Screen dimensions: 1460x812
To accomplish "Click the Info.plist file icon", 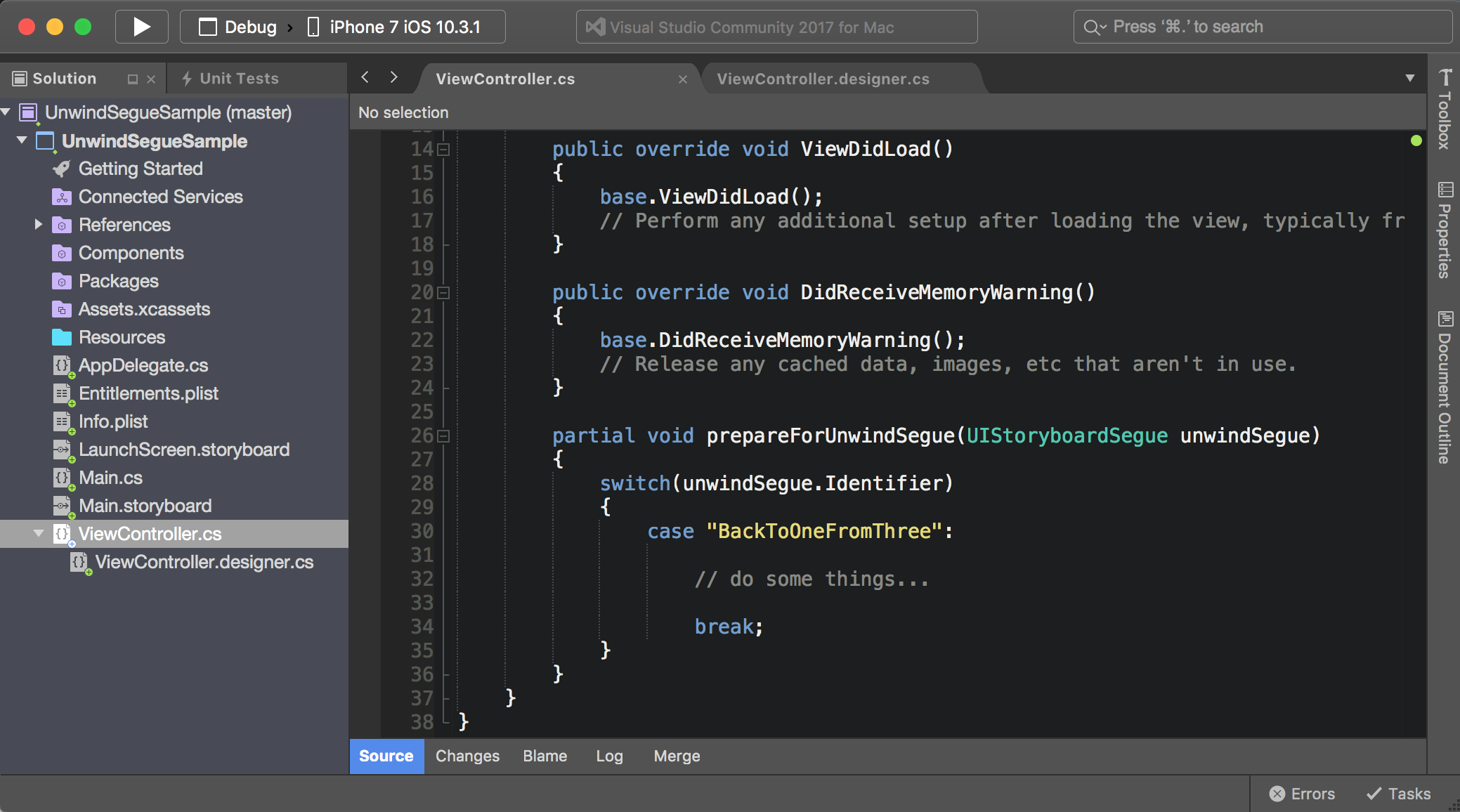I will pyautogui.click(x=63, y=422).
